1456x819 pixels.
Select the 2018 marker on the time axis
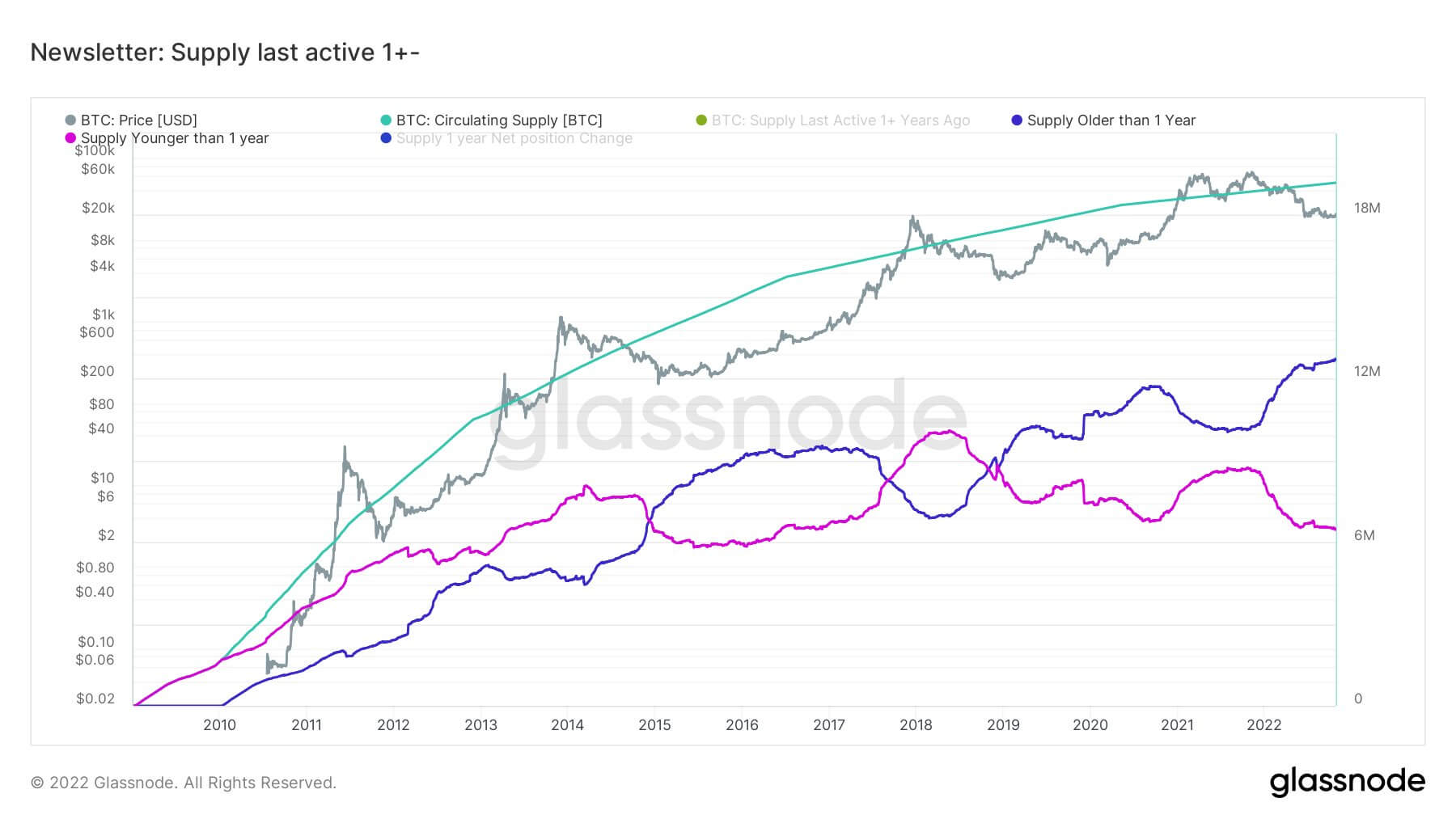[916, 724]
